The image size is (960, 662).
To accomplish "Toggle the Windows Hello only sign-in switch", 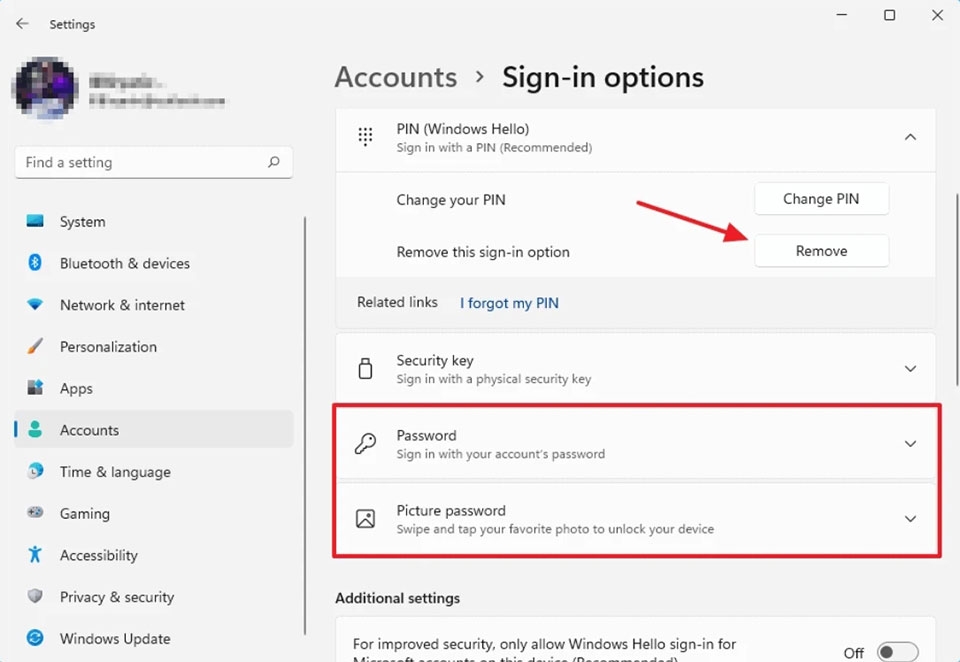I will coord(896,653).
